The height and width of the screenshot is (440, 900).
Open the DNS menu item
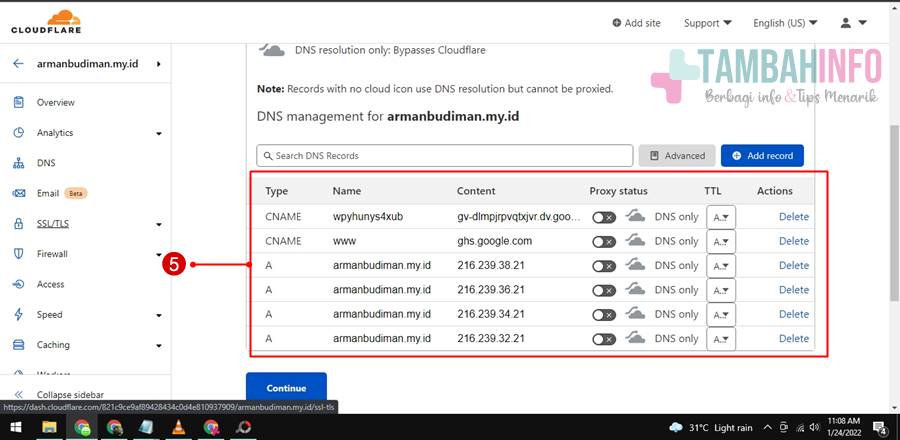click(46, 163)
